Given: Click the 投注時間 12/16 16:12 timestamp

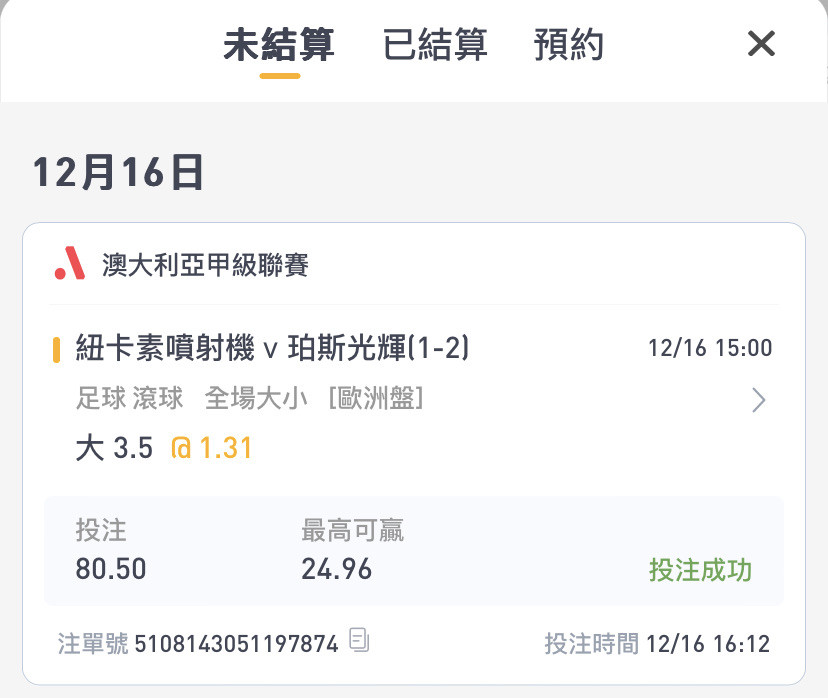Looking at the screenshot, I should [657, 644].
